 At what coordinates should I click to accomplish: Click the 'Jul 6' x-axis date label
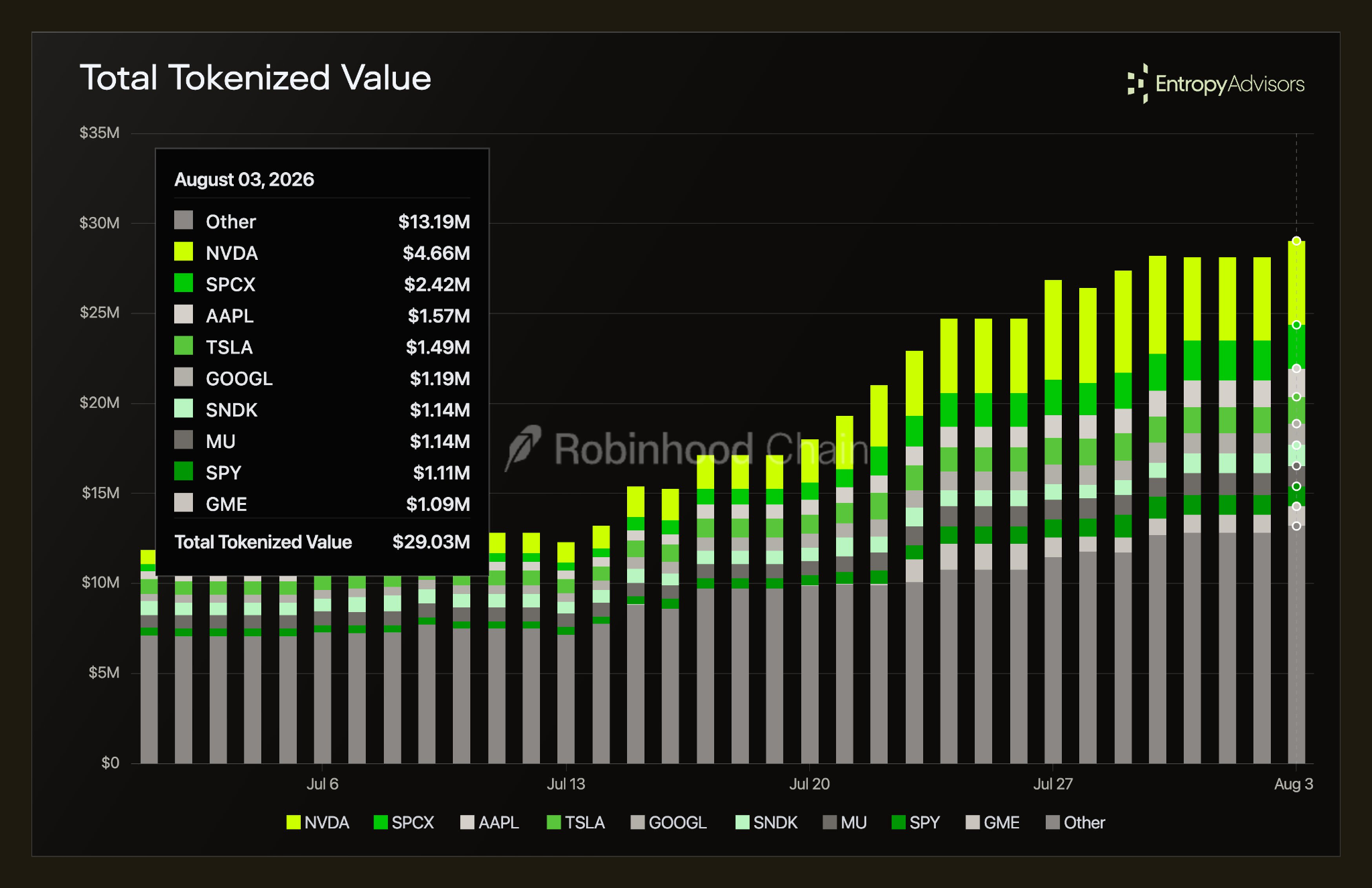322,784
